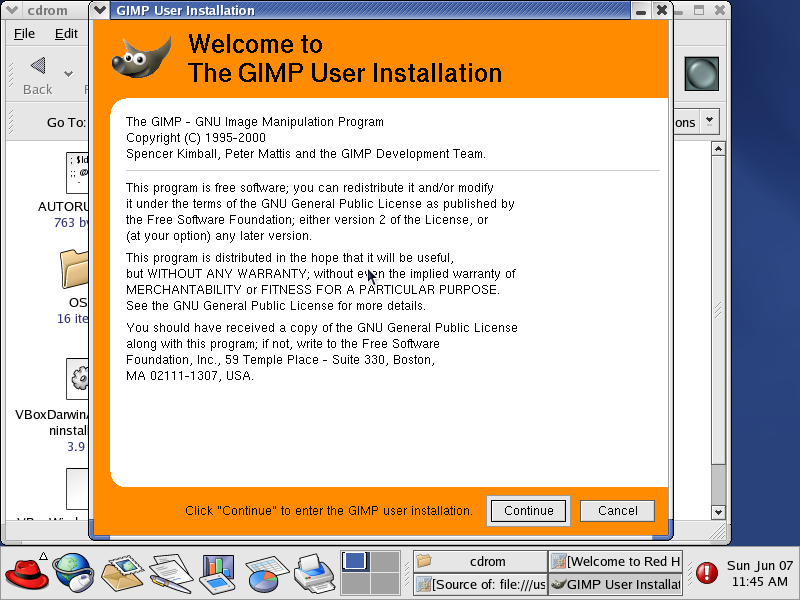Open the cdrom window menu arrow
The height and width of the screenshot is (600, 800).
(12, 10)
